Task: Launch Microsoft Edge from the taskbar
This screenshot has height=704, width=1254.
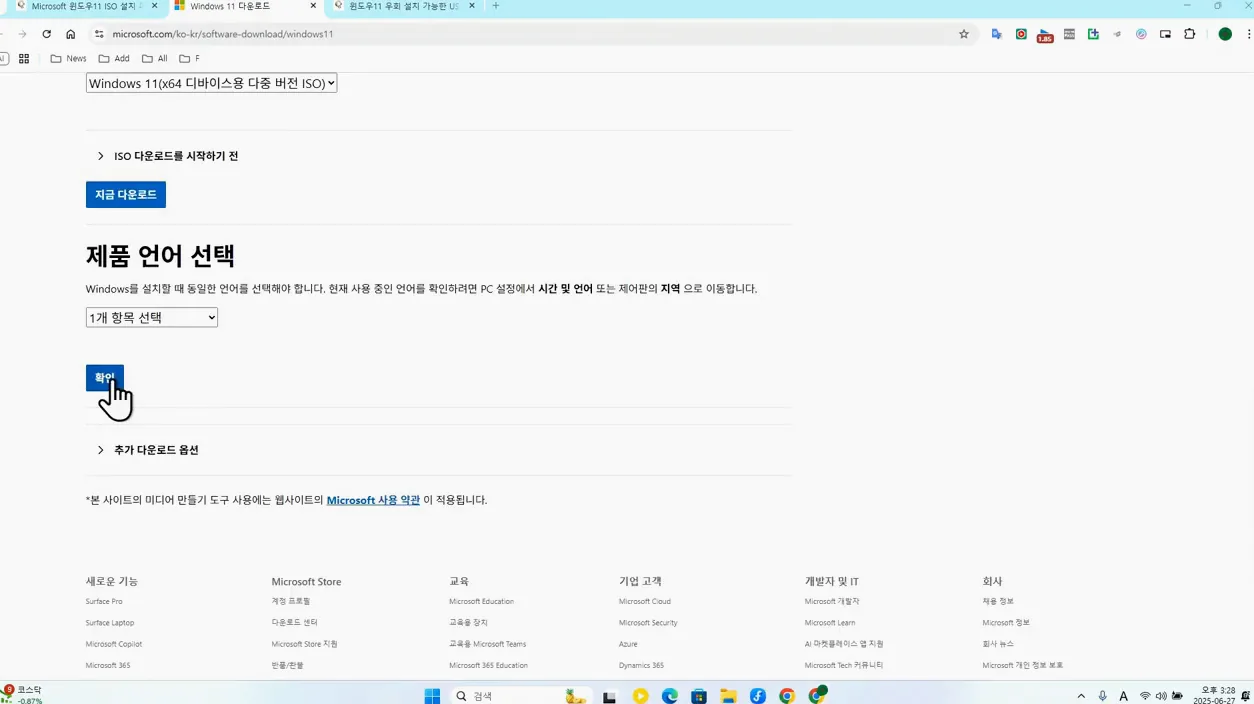Action: pos(670,696)
